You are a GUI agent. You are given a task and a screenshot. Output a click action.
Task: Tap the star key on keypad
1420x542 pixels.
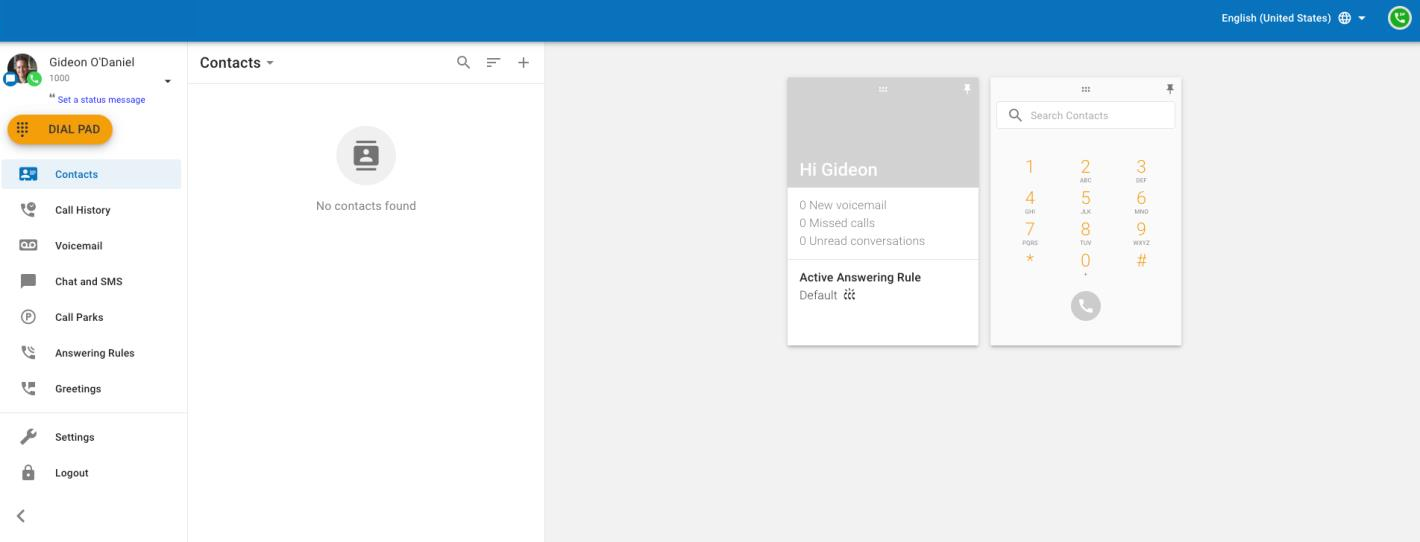pos(1030,261)
